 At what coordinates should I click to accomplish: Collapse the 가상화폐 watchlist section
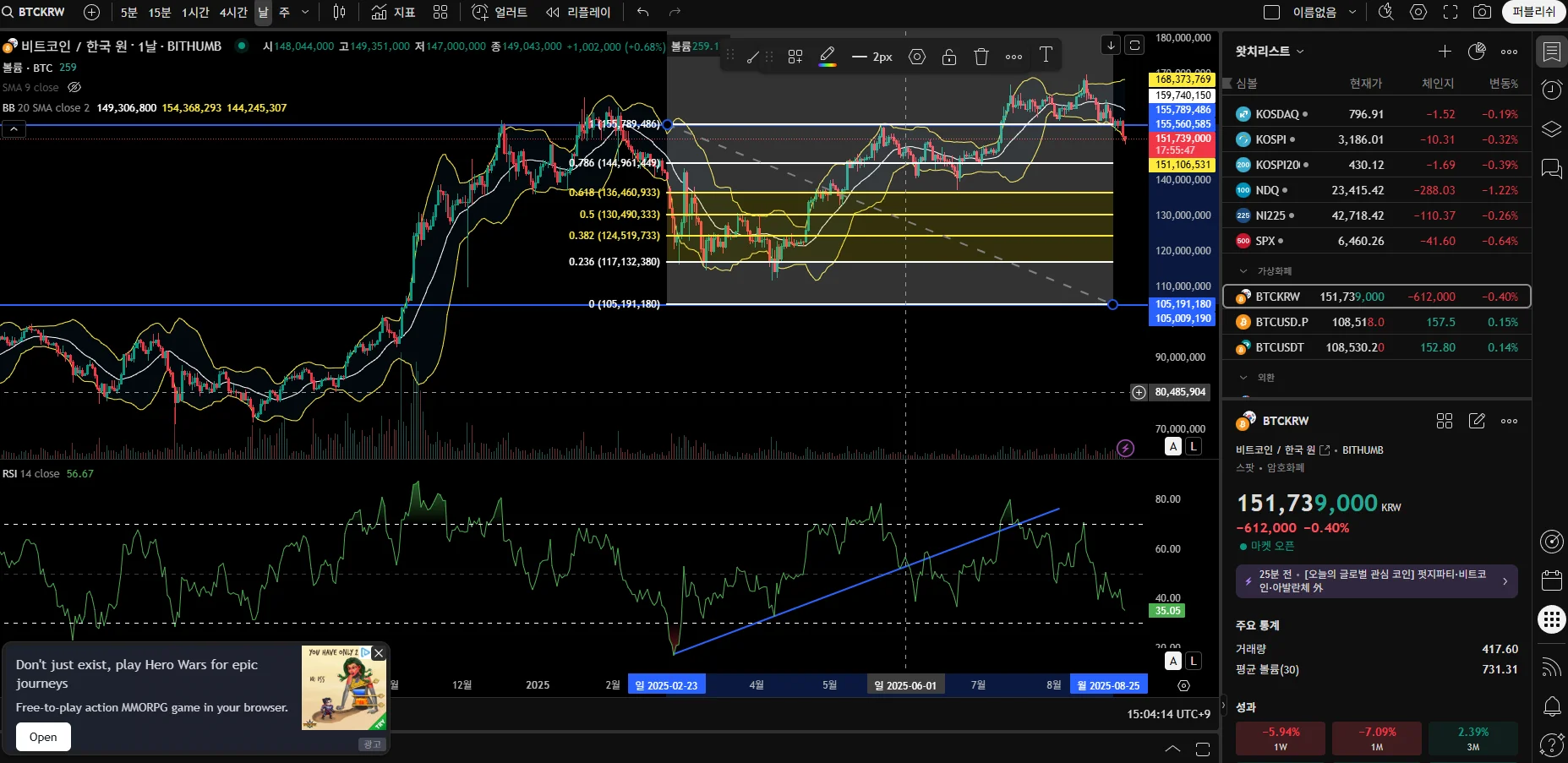click(x=1243, y=271)
